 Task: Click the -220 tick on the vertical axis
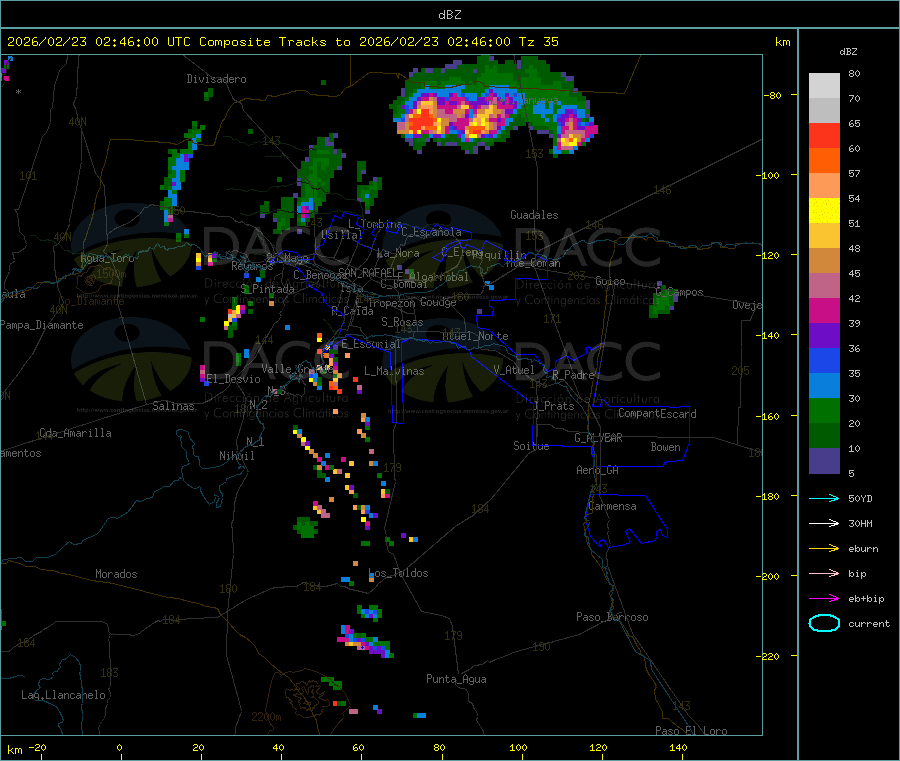coord(770,657)
